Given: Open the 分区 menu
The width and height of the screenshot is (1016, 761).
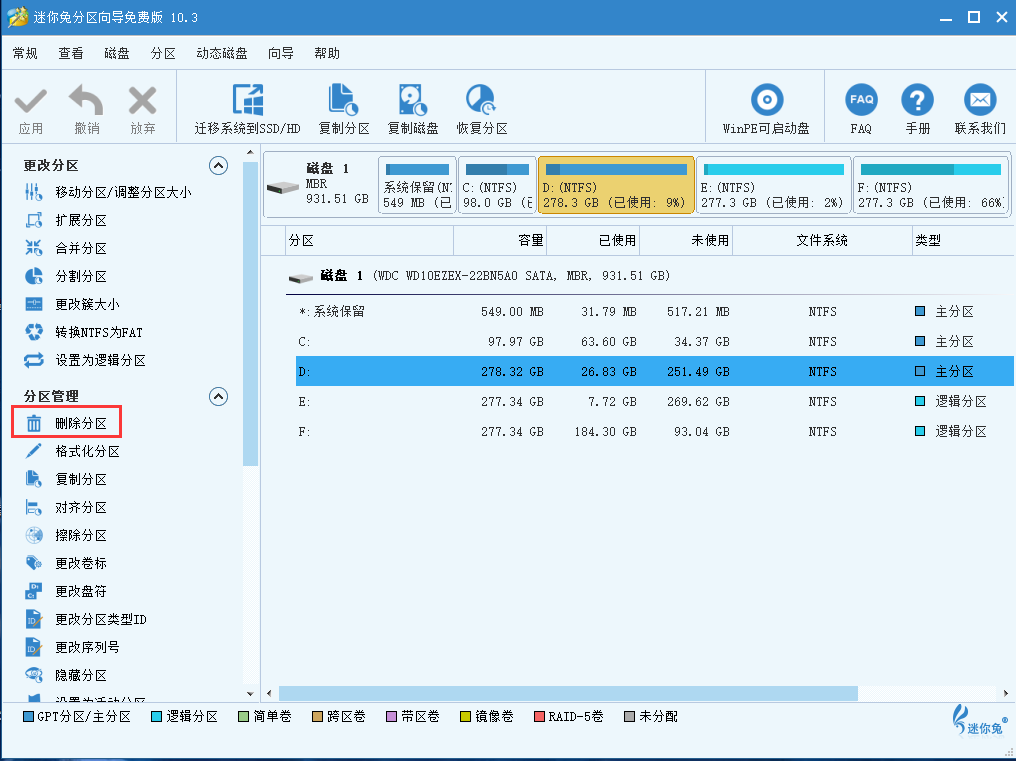Looking at the screenshot, I should 163,53.
